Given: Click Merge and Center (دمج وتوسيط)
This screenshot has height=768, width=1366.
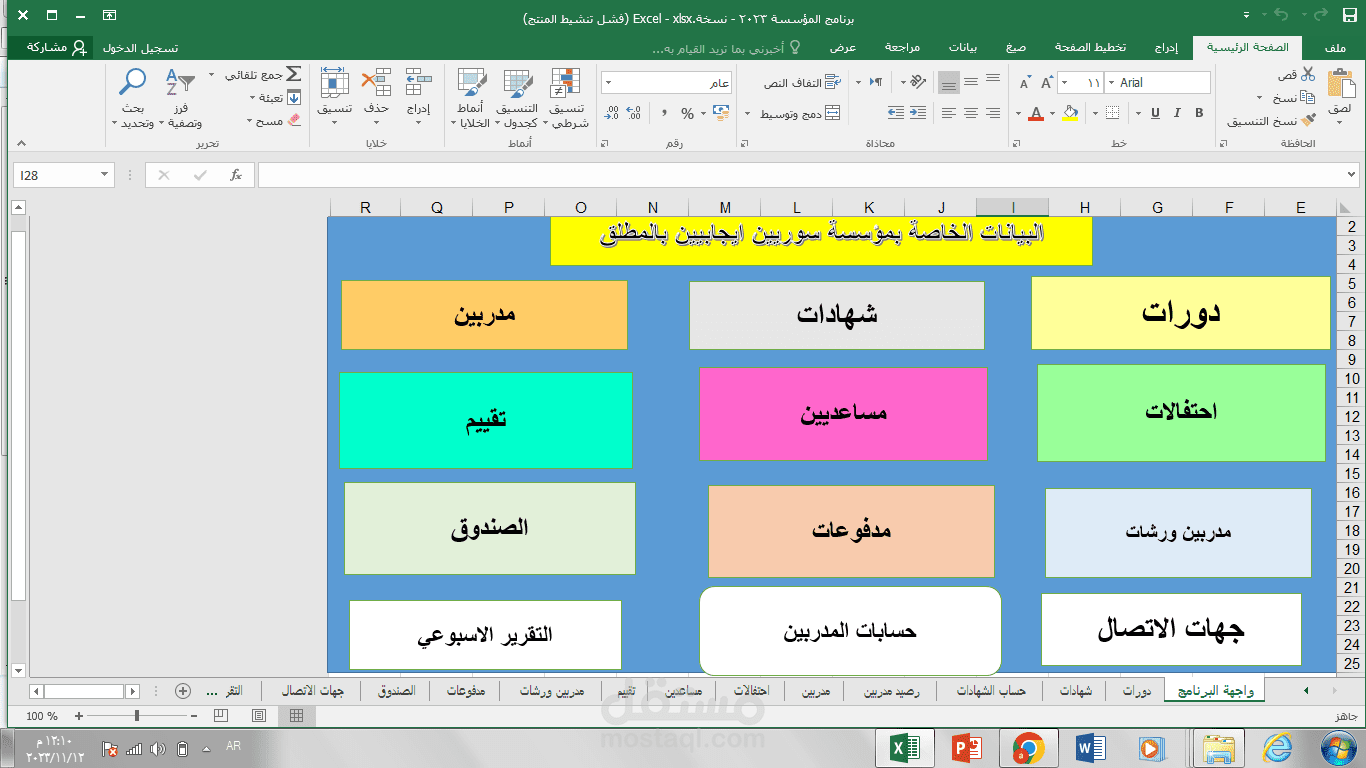Looking at the screenshot, I should tap(800, 114).
